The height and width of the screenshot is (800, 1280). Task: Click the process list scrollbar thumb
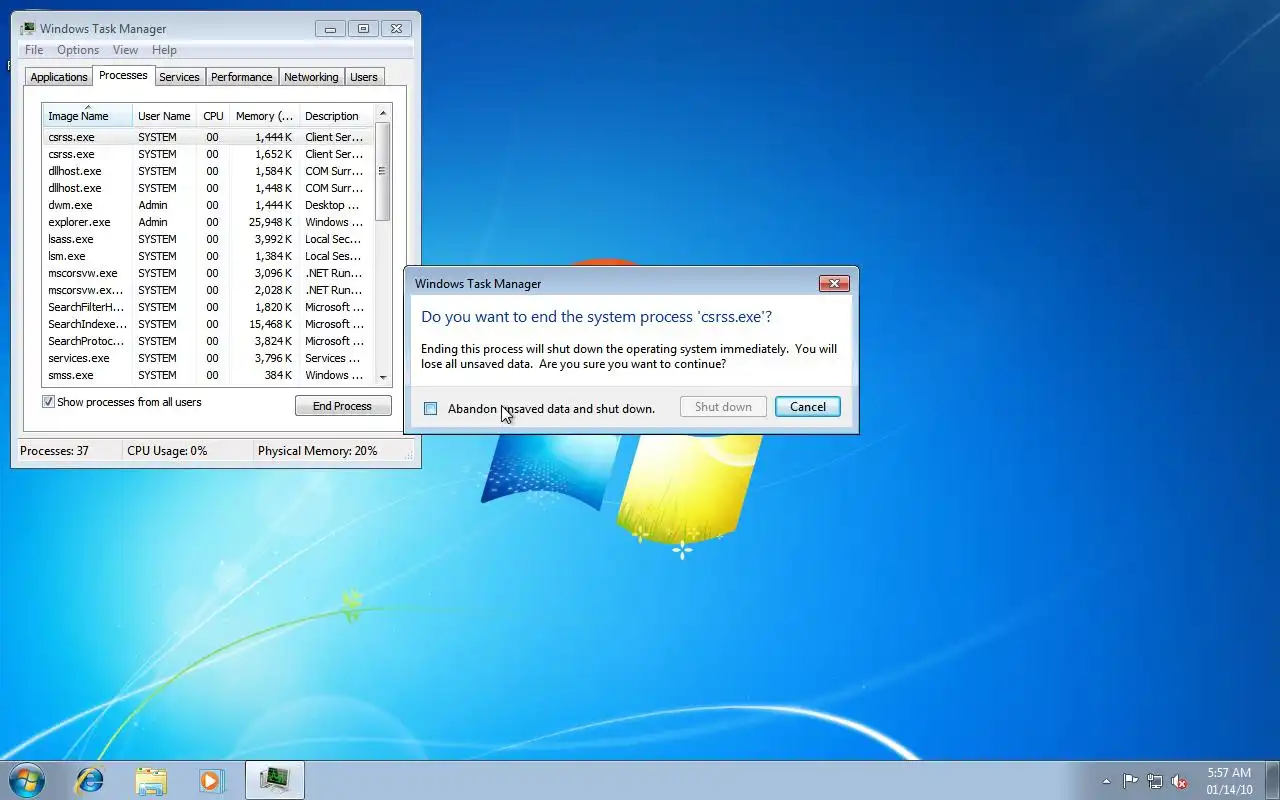[x=383, y=171]
